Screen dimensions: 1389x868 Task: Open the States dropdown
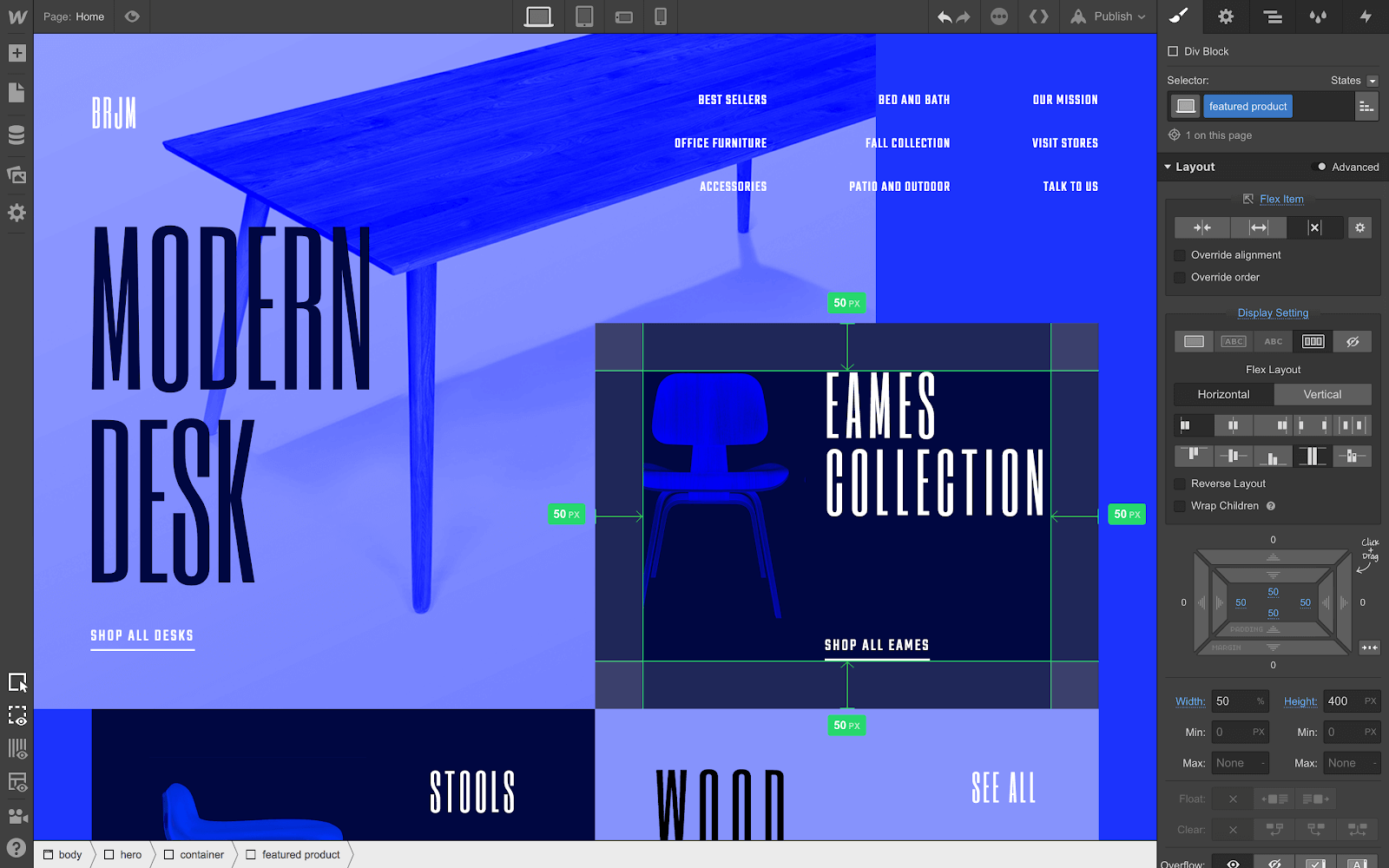1354,81
